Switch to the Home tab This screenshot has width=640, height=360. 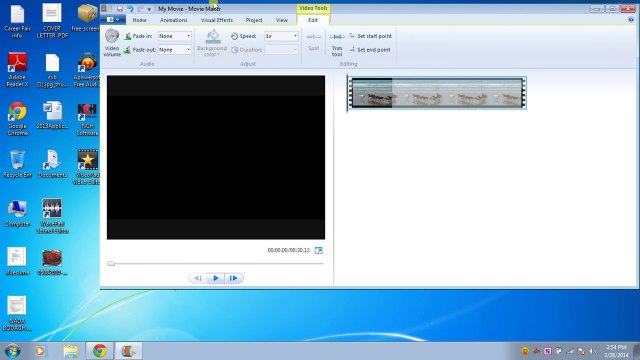click(140, 20)
